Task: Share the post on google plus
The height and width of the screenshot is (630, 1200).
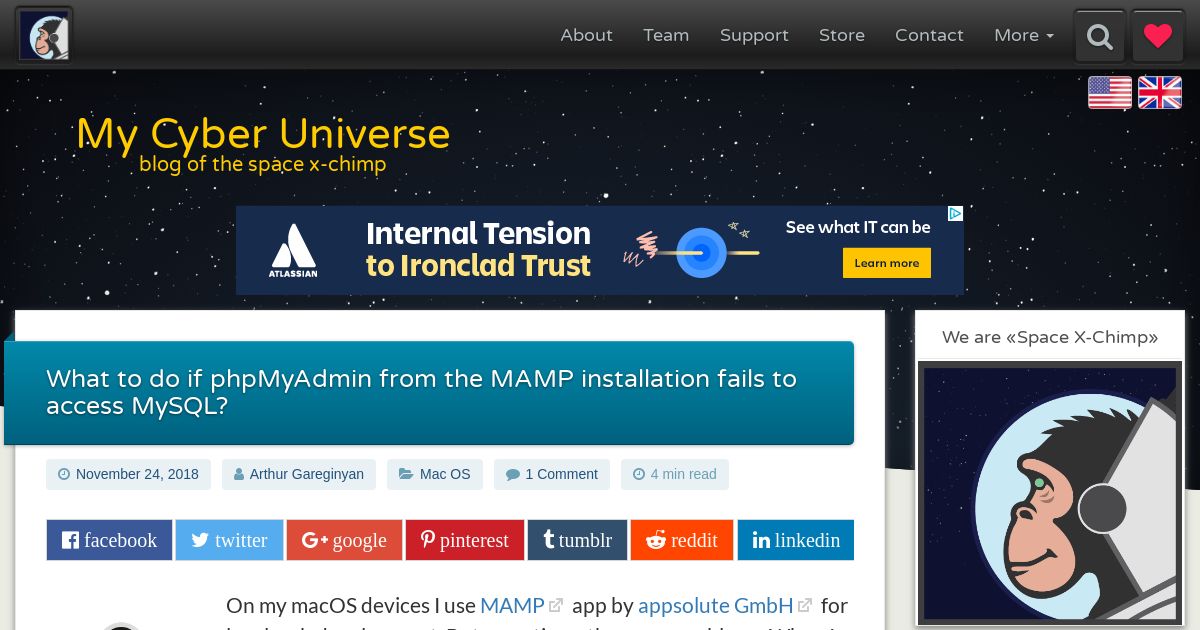Action: point(344,540)
